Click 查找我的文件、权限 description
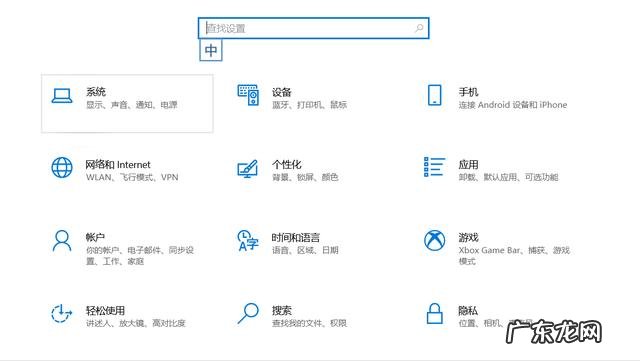The width and height of the screenshot is (640, 361). [x=309, y=323]
